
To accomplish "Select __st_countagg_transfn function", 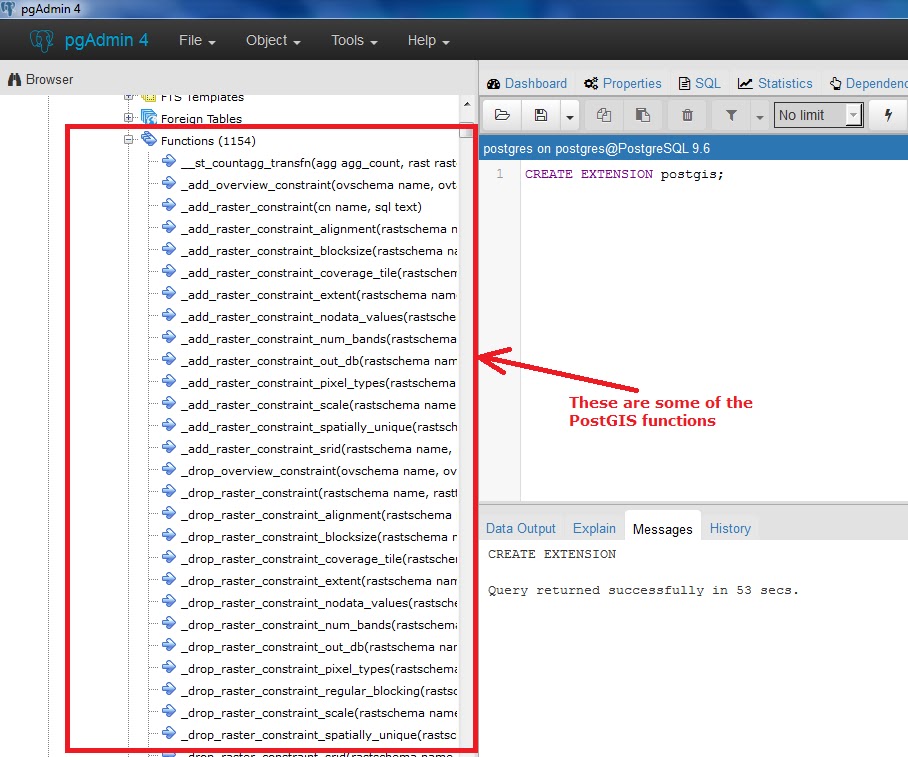I will point(318,163).
